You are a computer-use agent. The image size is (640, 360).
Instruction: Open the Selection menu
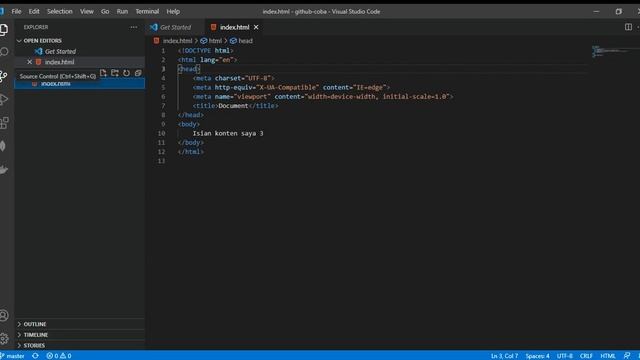point(60,11)
